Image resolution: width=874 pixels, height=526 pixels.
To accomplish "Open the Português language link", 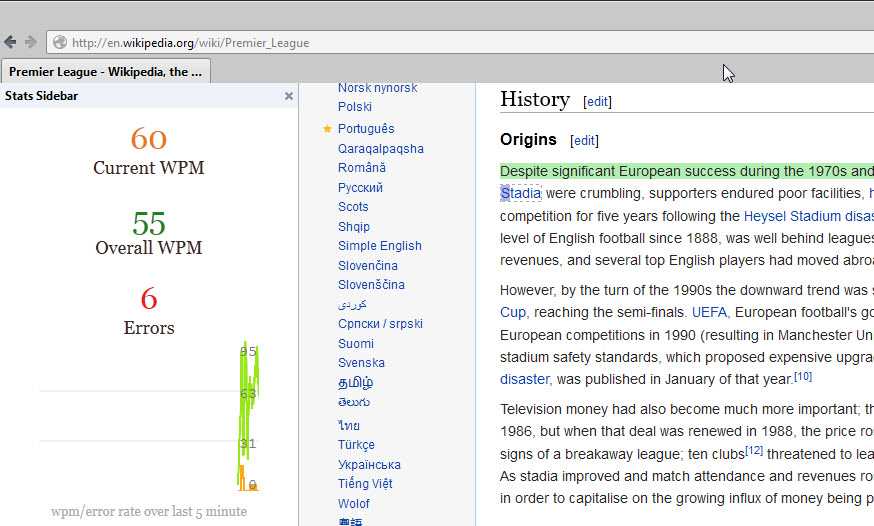I will 366,129.
